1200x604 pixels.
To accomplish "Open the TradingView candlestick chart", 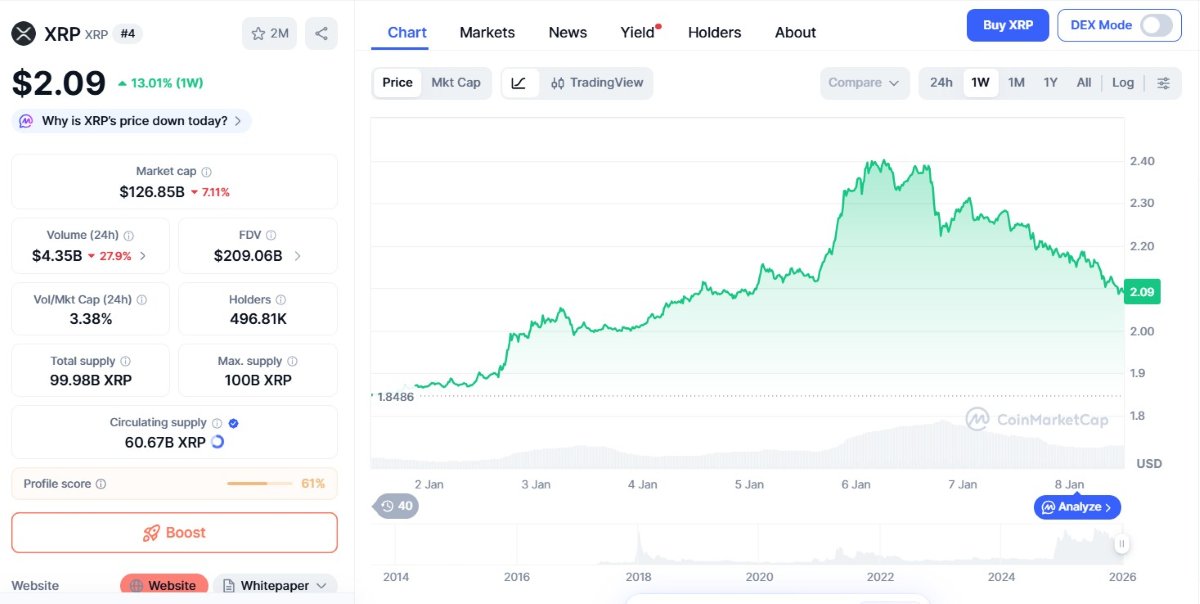I will (x=597, y=83).
